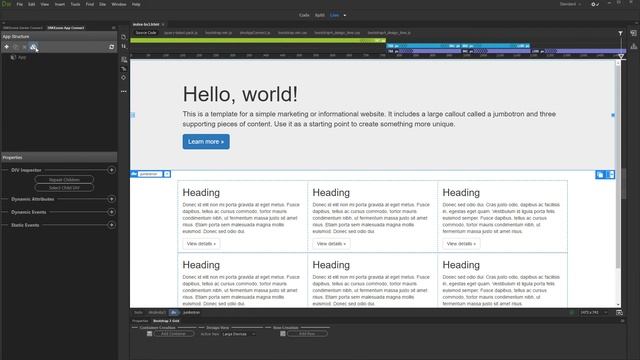
Task: Click the Repeat Children button
Action: [x=64, y=180]
